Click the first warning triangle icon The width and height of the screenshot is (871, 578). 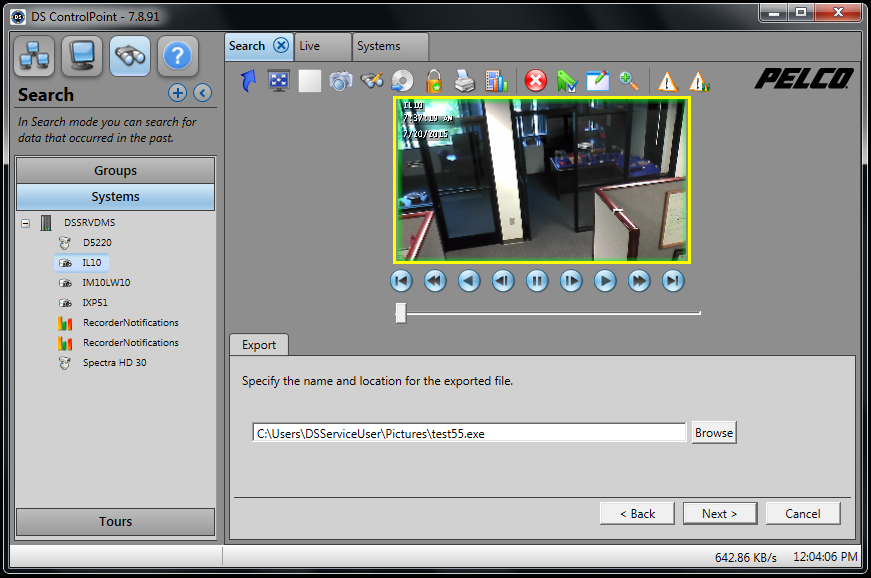click(668, 82)
